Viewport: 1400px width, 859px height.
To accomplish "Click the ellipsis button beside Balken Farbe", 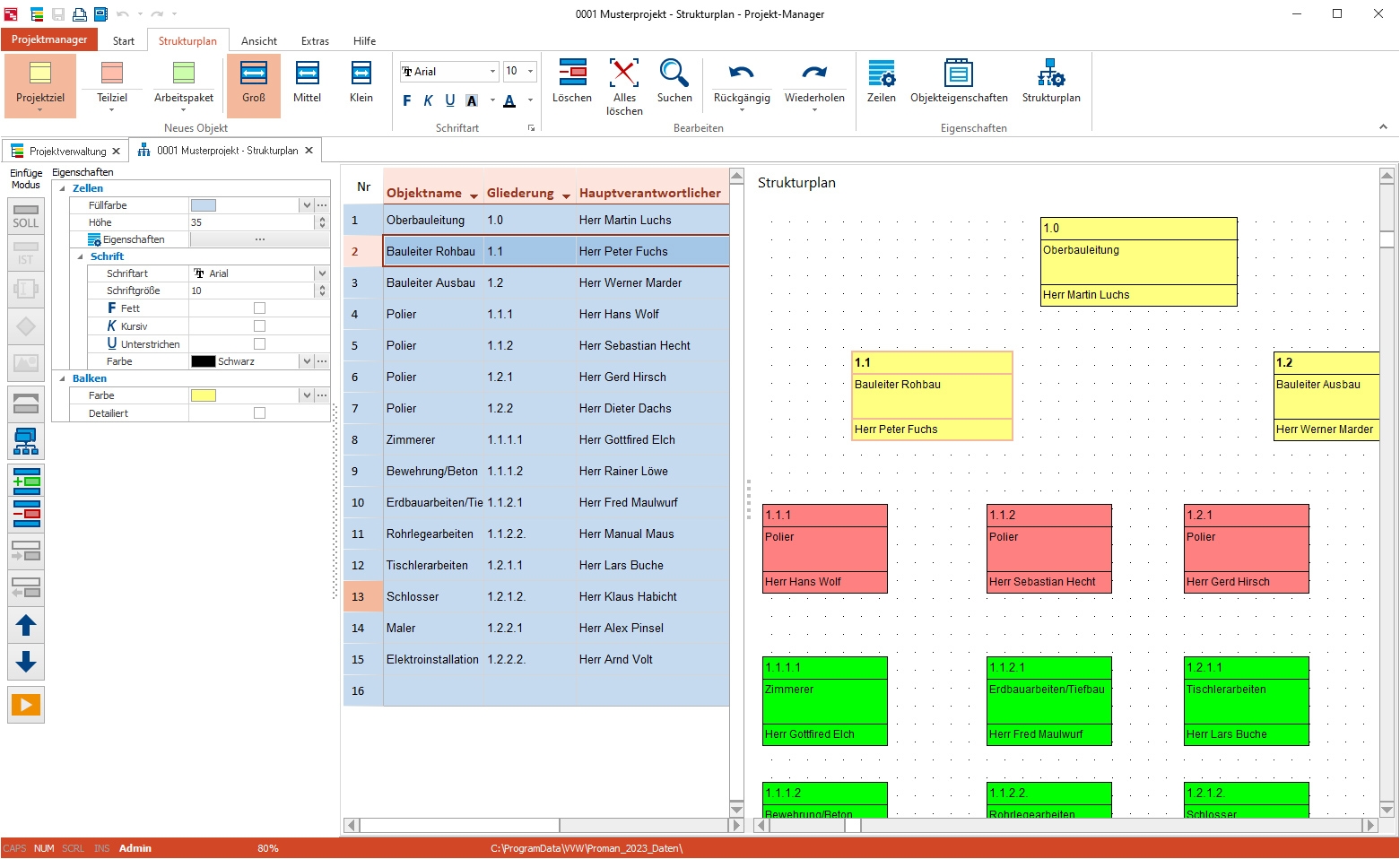I will click(322, 395).
